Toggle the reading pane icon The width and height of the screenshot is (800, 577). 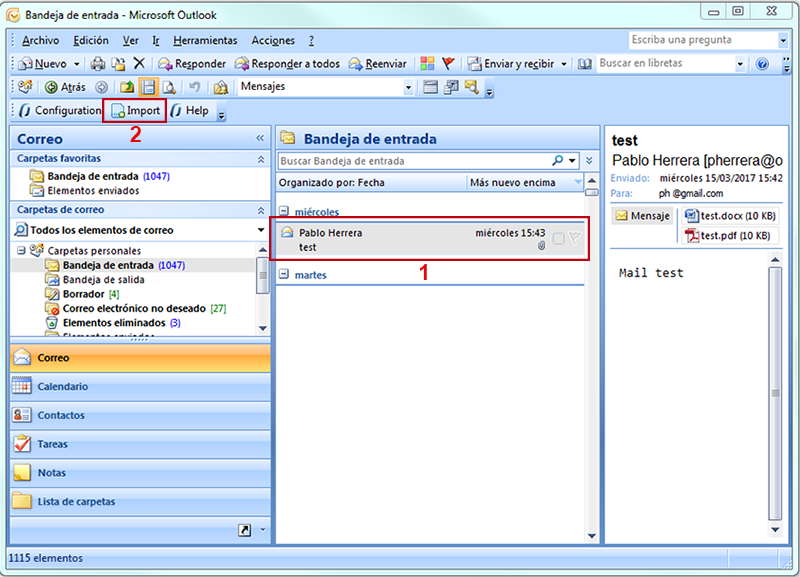click(x=148, y=87)
